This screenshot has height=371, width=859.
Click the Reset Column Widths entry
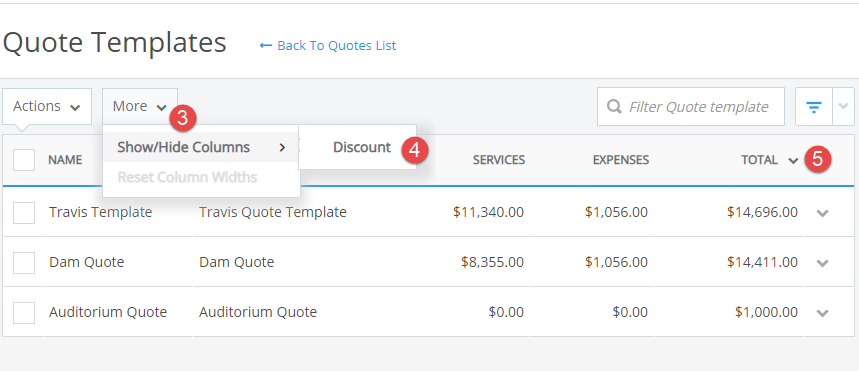187,177
